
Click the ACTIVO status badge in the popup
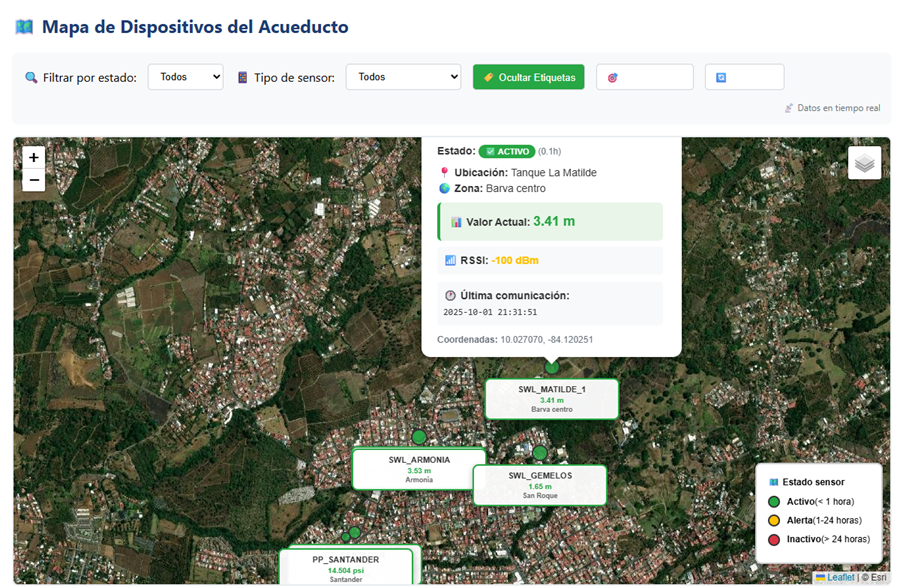click(506, 151)
